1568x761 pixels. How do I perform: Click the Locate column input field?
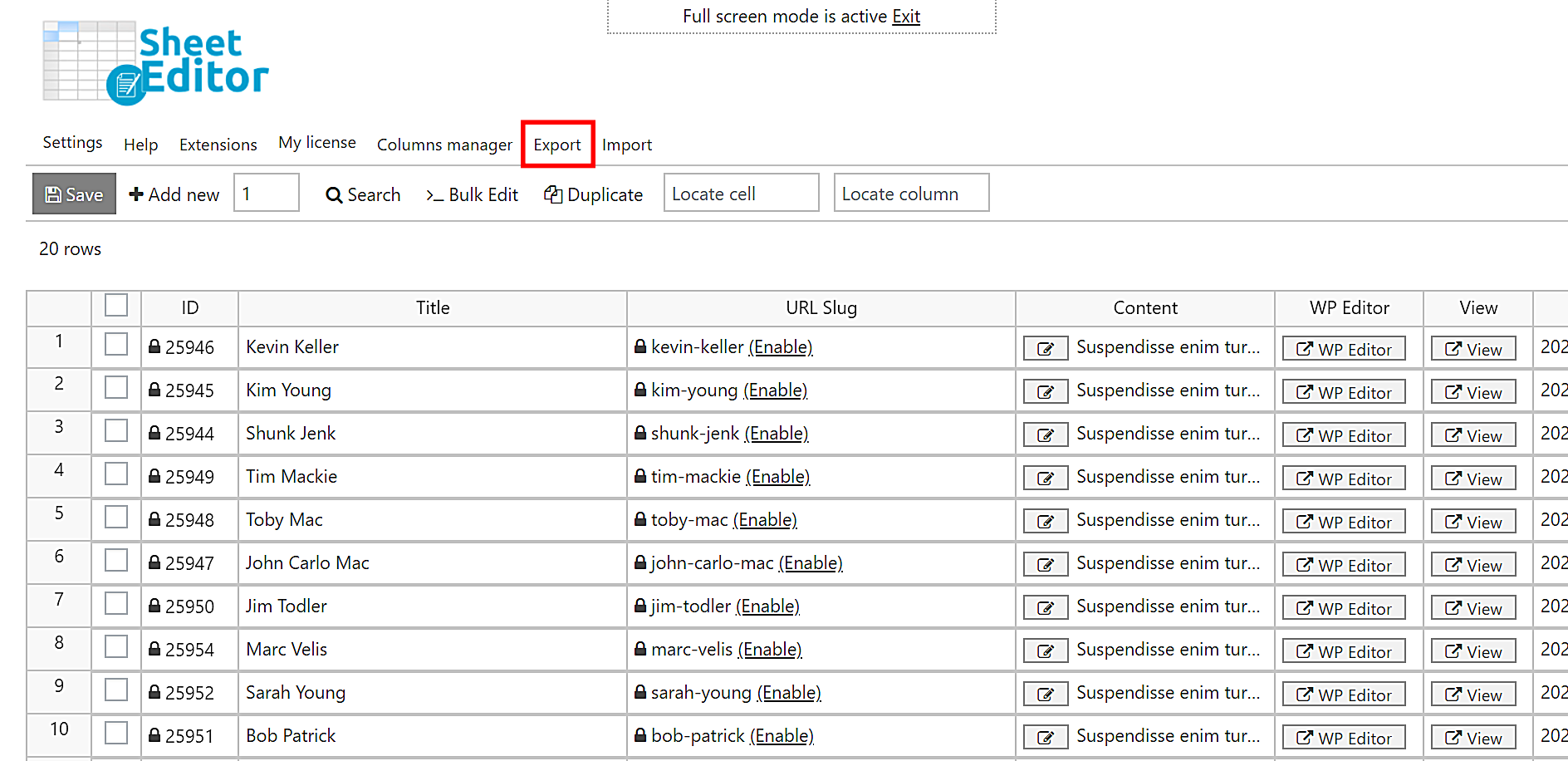pos(911,194)
